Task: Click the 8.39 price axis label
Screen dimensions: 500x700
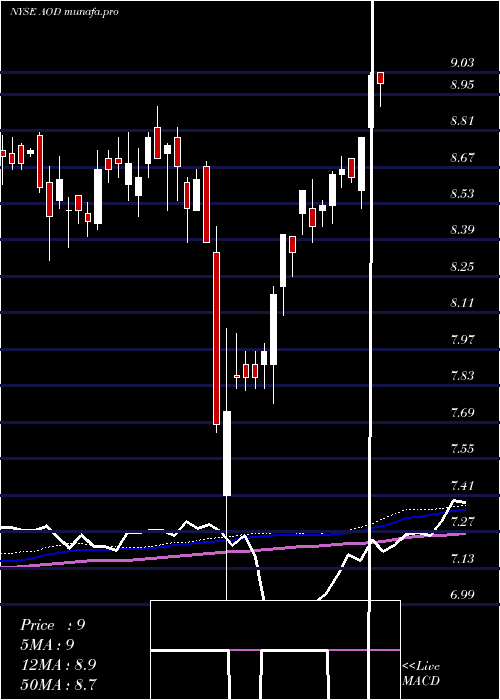Action: tap(462, 230)
